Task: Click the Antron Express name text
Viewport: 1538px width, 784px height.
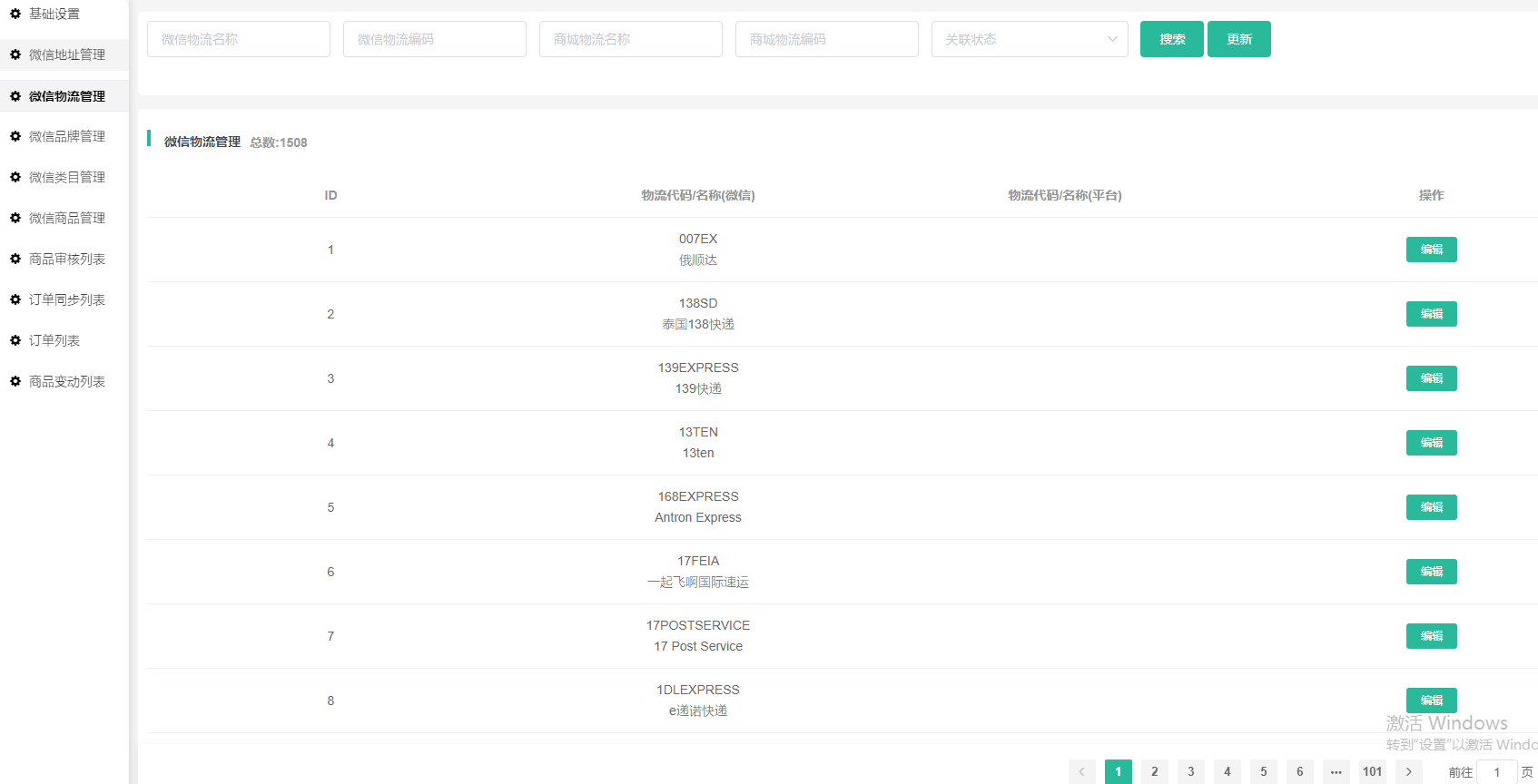Action: 698,517
